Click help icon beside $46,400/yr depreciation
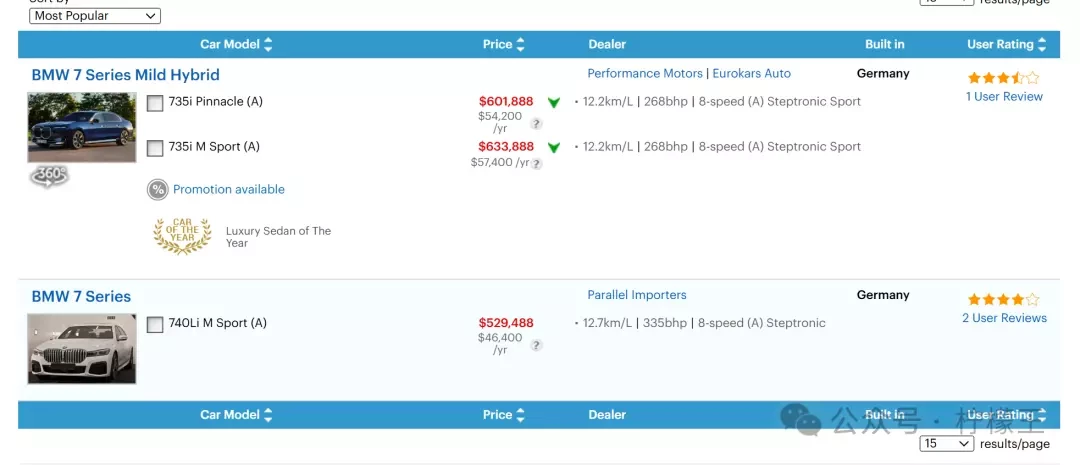Image resolution: width=1080 pixels, height=465 pixels. pyautogui.click(x=536, y=346)
